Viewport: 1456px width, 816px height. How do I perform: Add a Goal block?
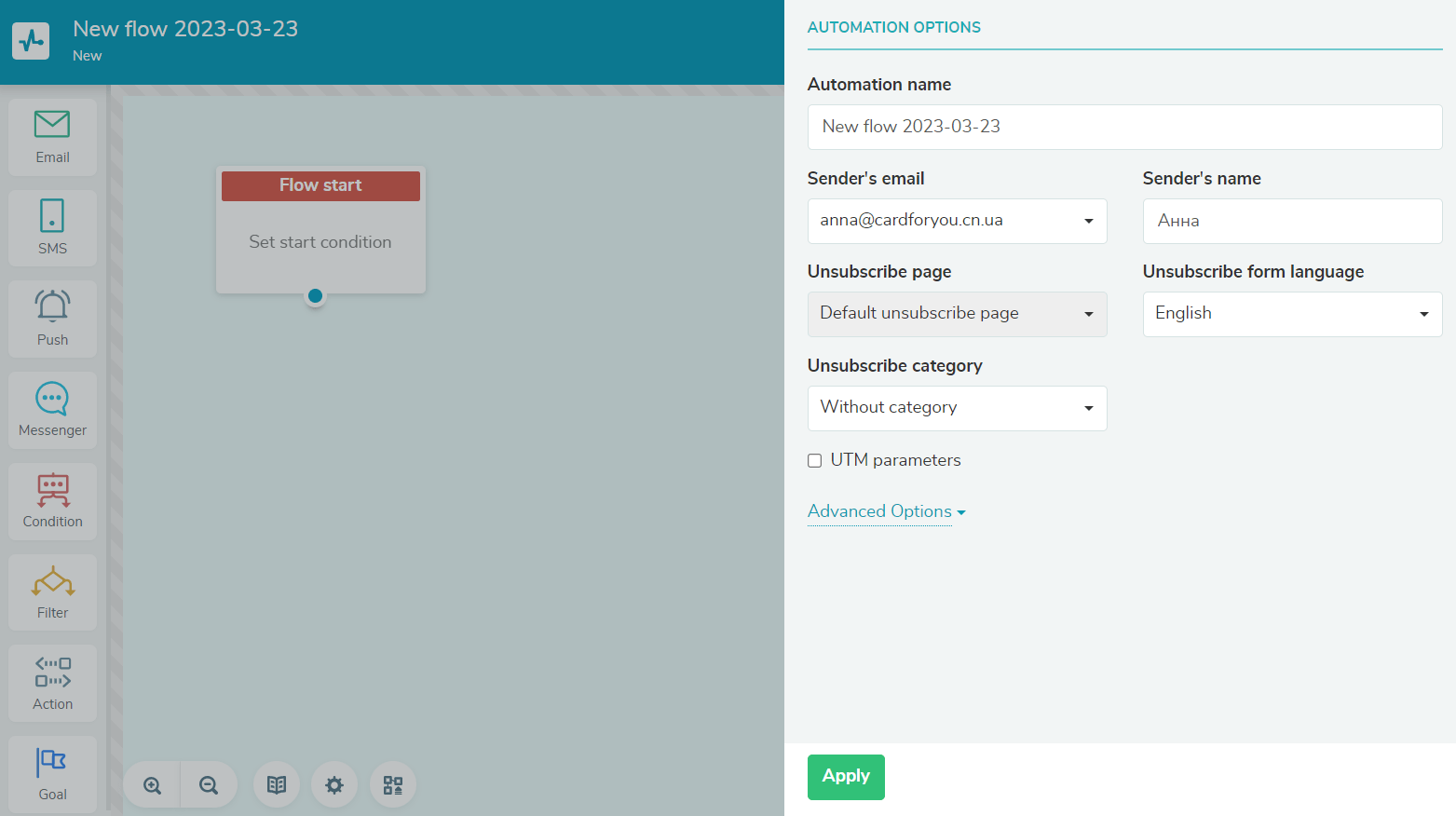[52, 774]
